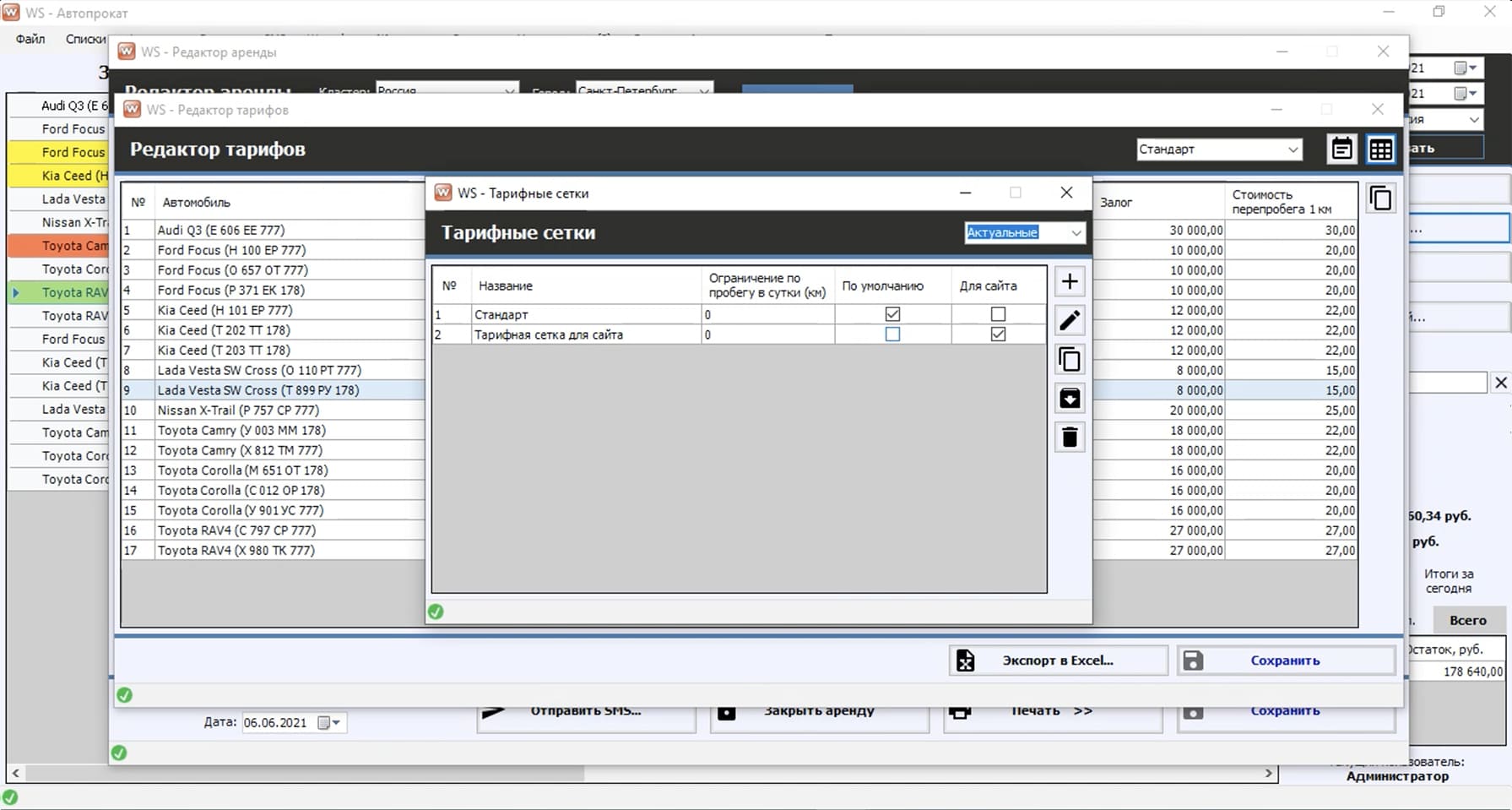The image size is (1512, 810).
Task: Uncheck По умолчанию for Стандарт row
Action: (892, 314)
